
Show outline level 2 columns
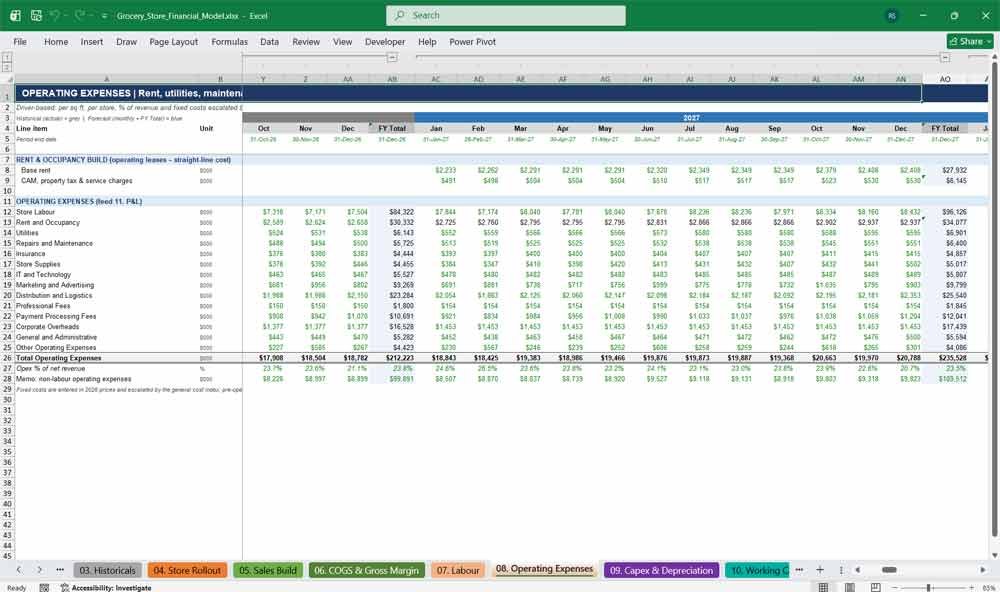7,67
